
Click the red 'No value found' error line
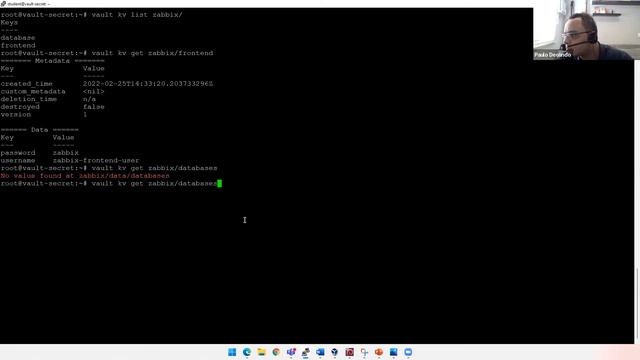click(x=85, y=176)
